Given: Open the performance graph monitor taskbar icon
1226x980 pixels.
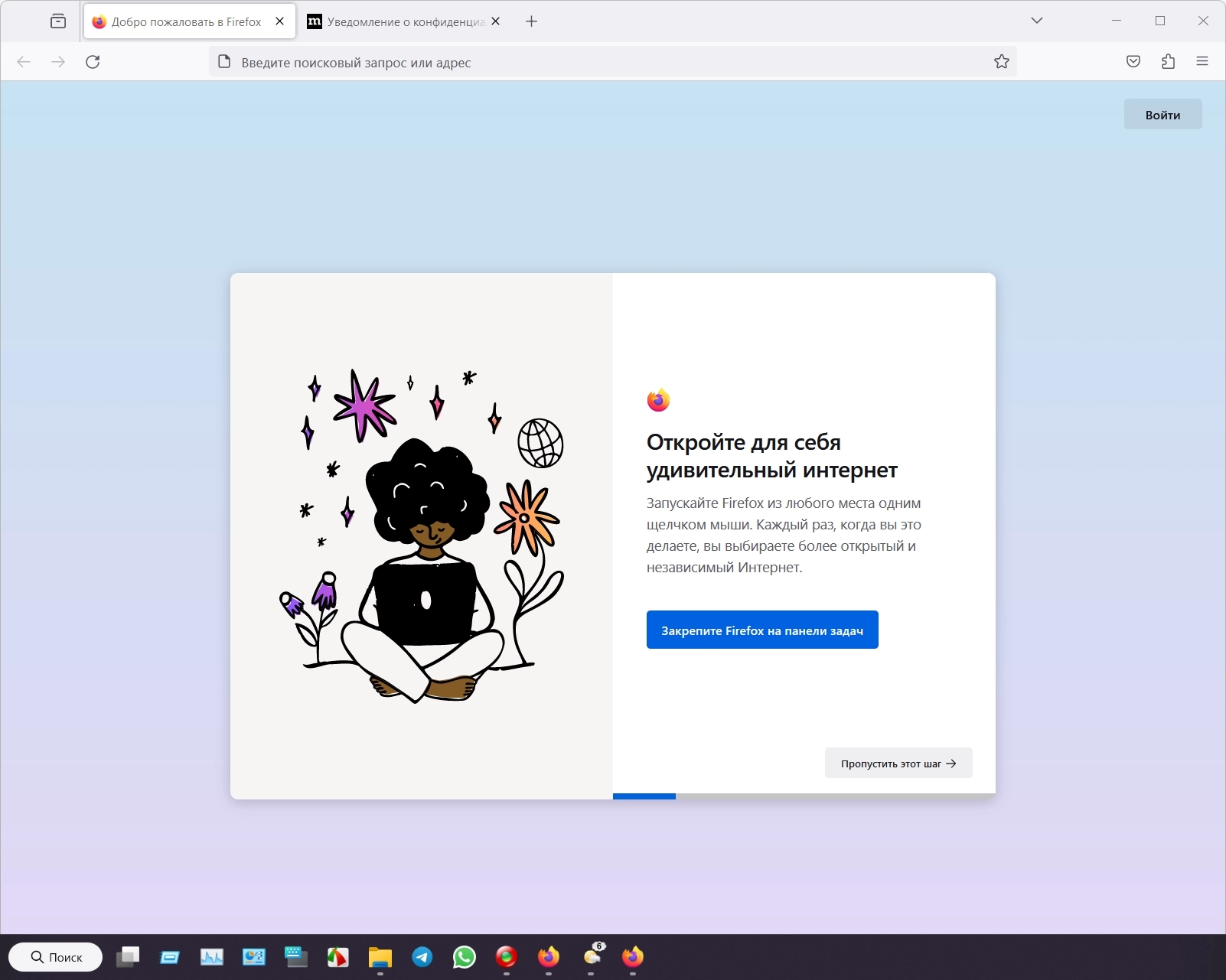Looking at the screenshot, I should [212, 957].
